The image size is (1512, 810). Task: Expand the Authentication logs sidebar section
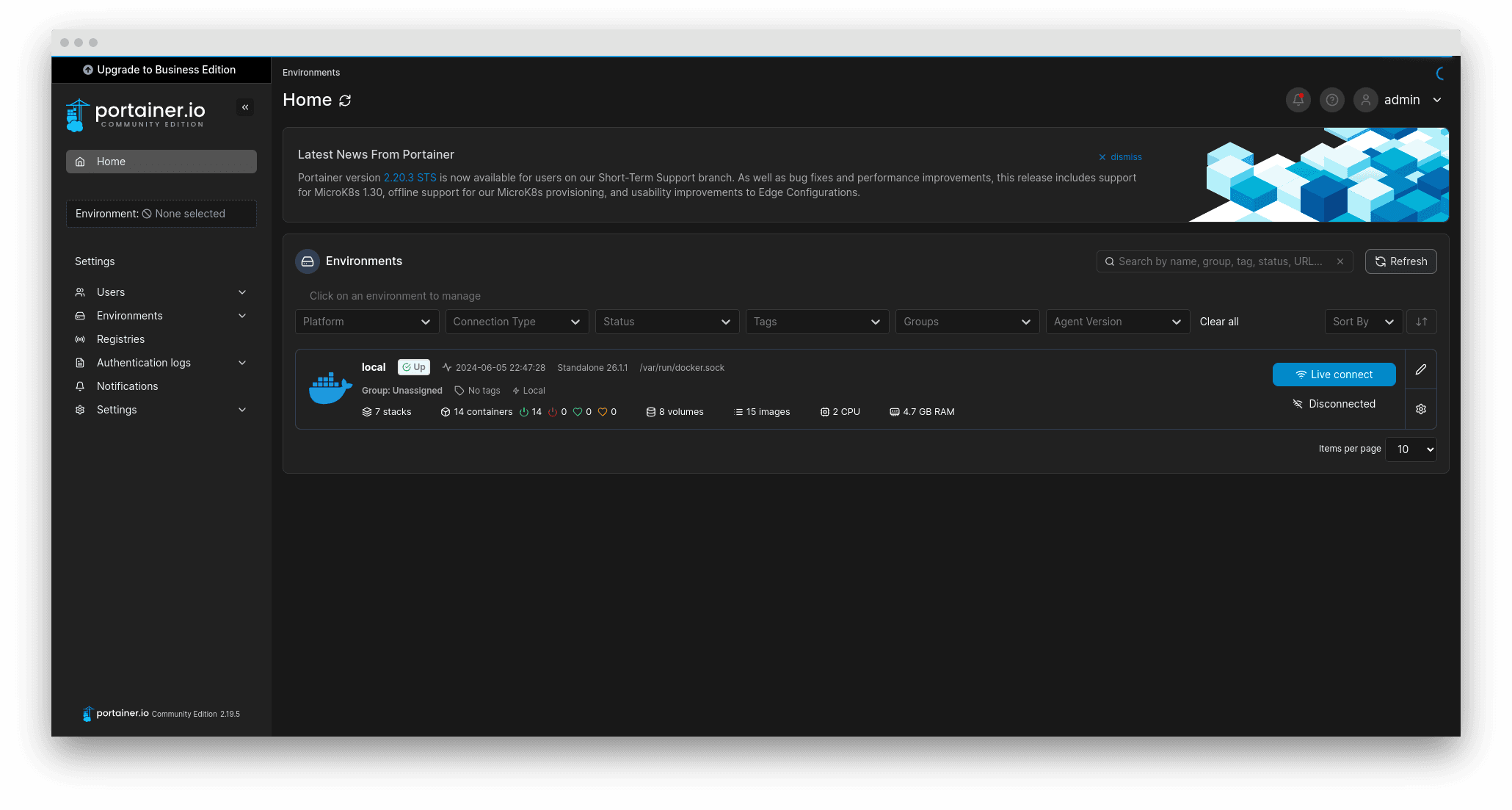(242, 363)
